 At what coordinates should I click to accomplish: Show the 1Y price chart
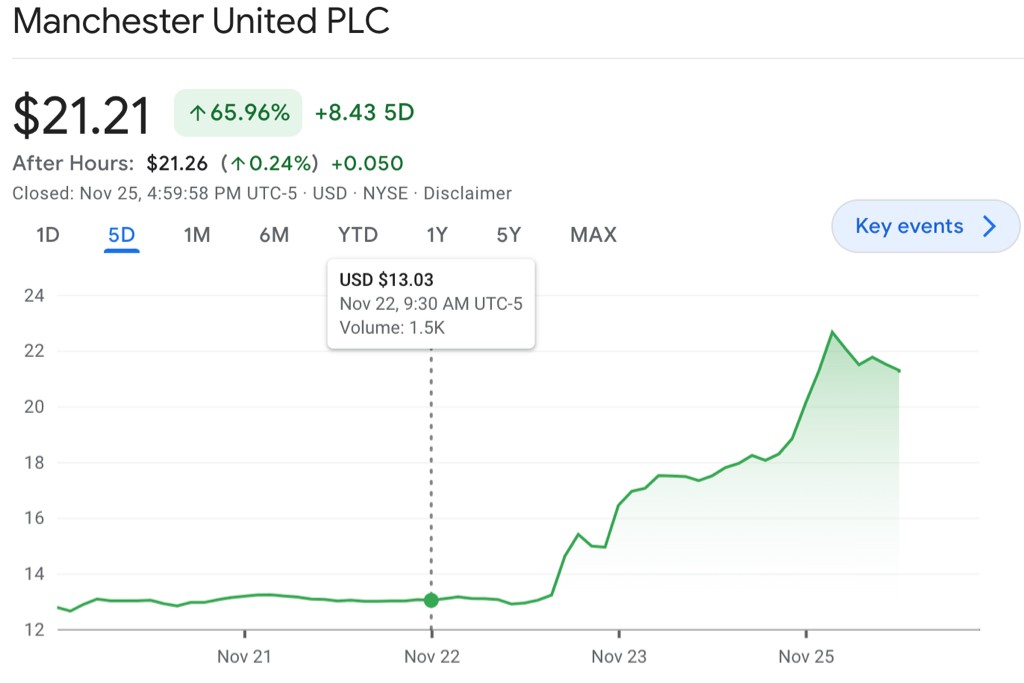coord(437,235)
